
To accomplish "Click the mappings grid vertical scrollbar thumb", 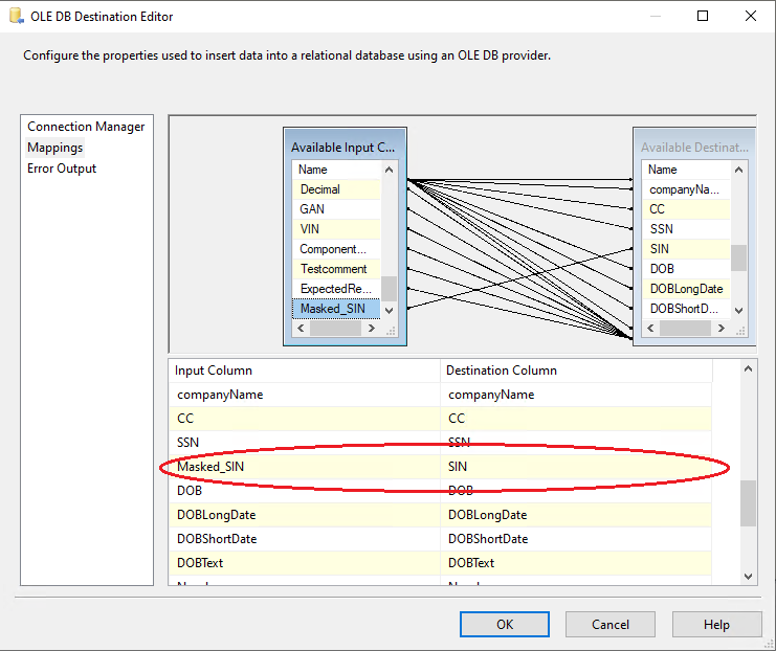I will pyautogui.click(x=748, y=502).
